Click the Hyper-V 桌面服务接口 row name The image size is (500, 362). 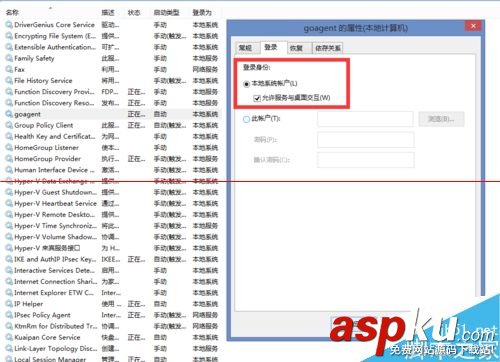pyautogui.click(x=47, y=248)
